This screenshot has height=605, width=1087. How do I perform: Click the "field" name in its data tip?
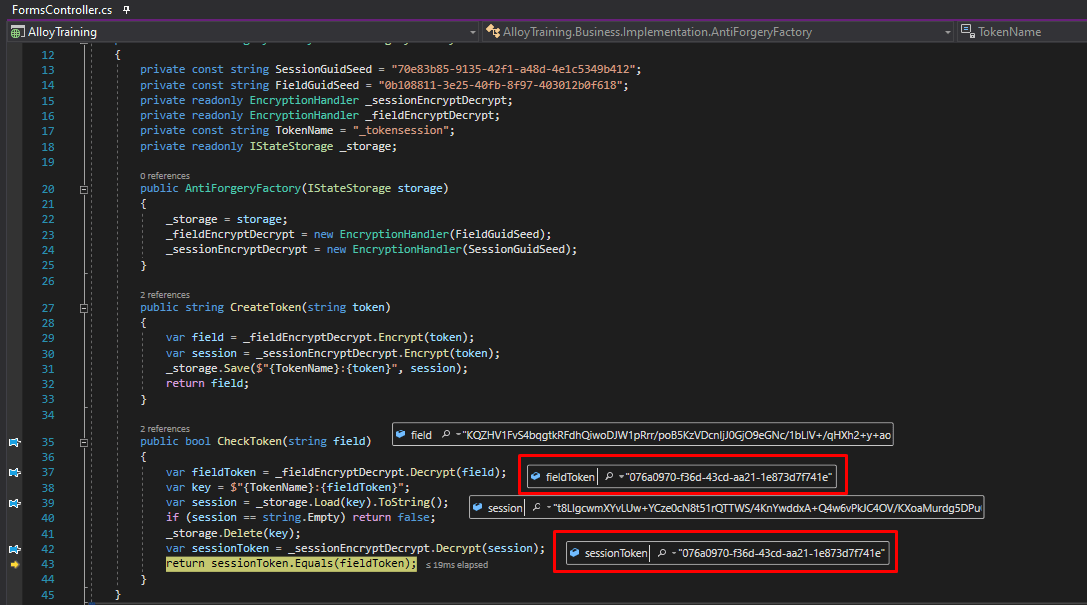(421, 435)
